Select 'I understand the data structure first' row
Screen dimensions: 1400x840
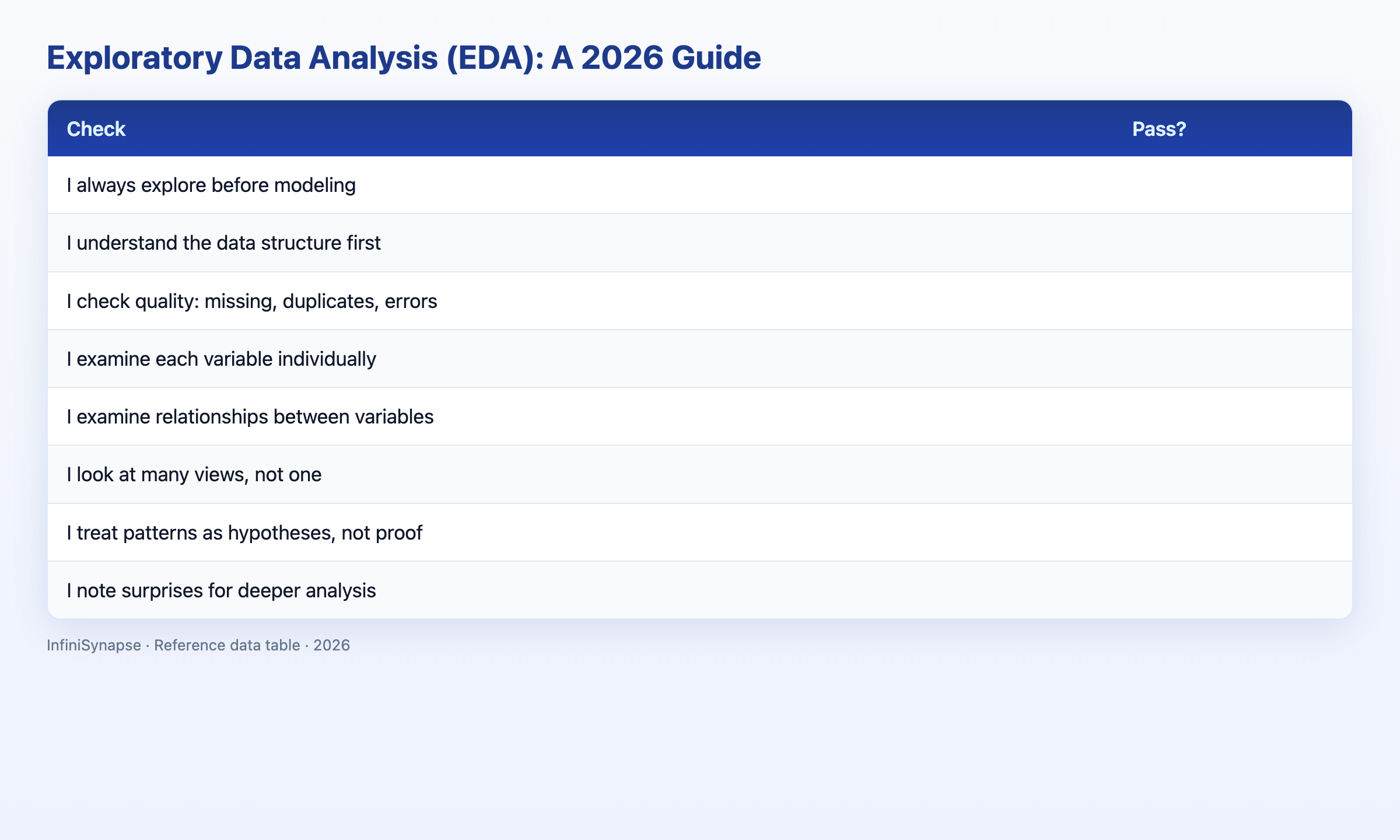click(699, 243)
